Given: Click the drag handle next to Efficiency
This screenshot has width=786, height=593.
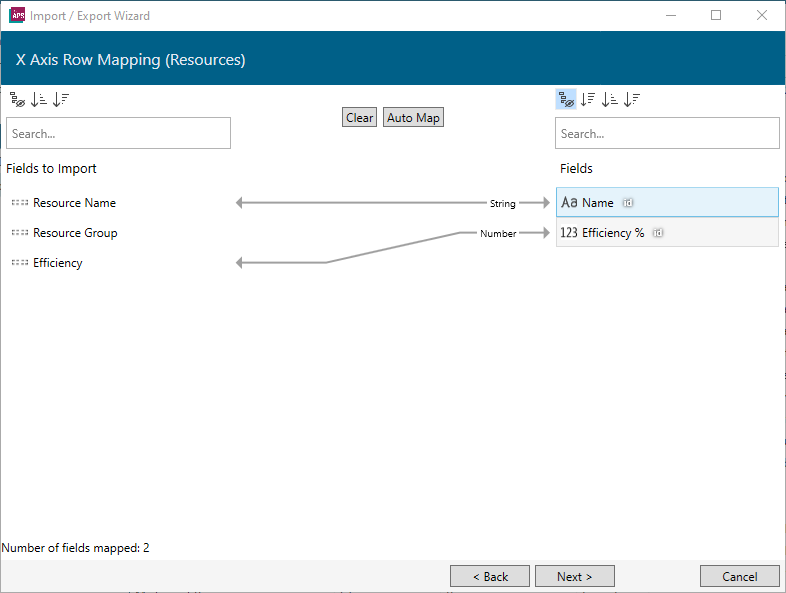Looking at the screenshot, I should tap(20, 263).
